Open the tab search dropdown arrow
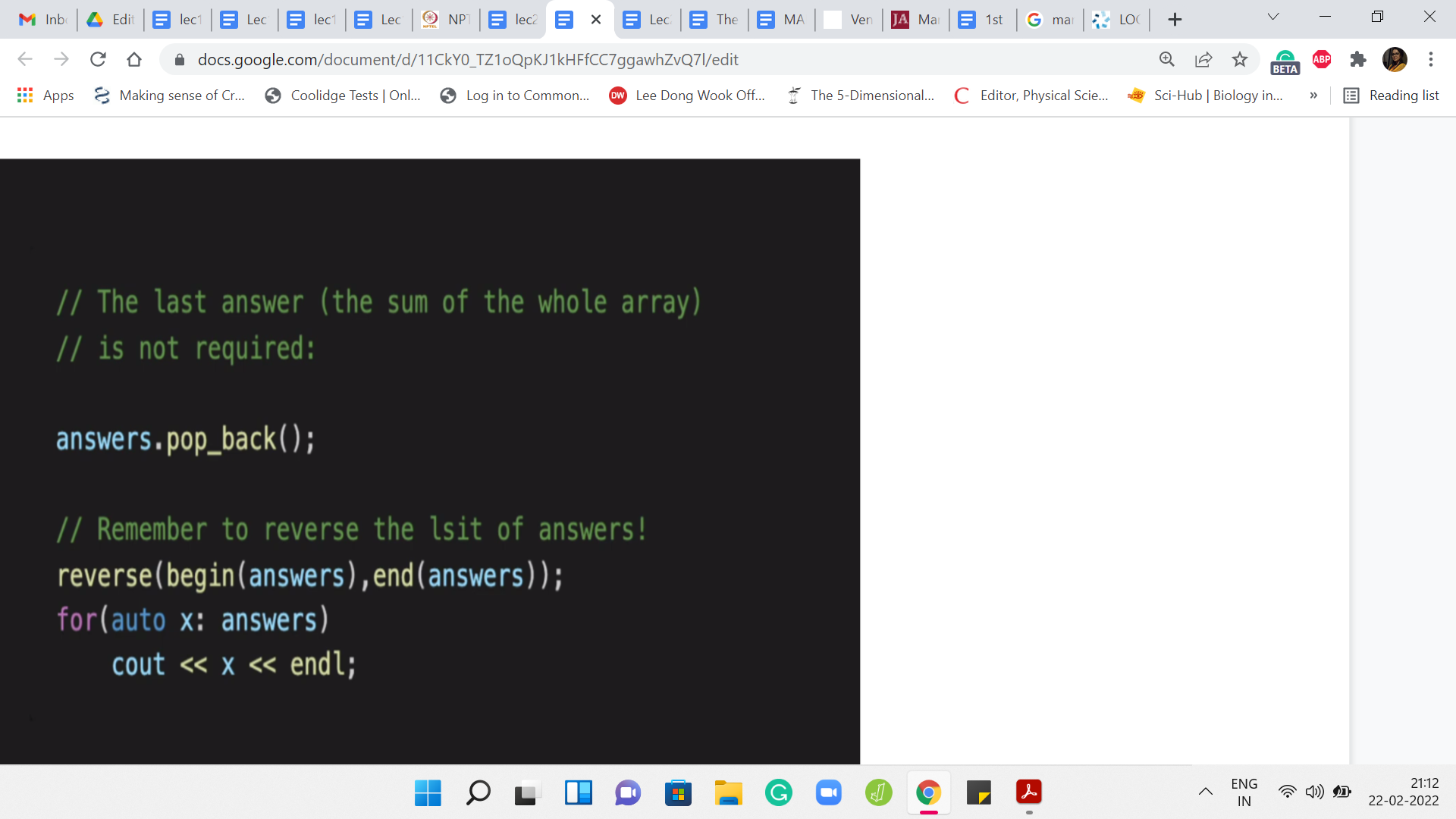The image size is (1456, 819). pyautogui.click(x=1273, y=17)
